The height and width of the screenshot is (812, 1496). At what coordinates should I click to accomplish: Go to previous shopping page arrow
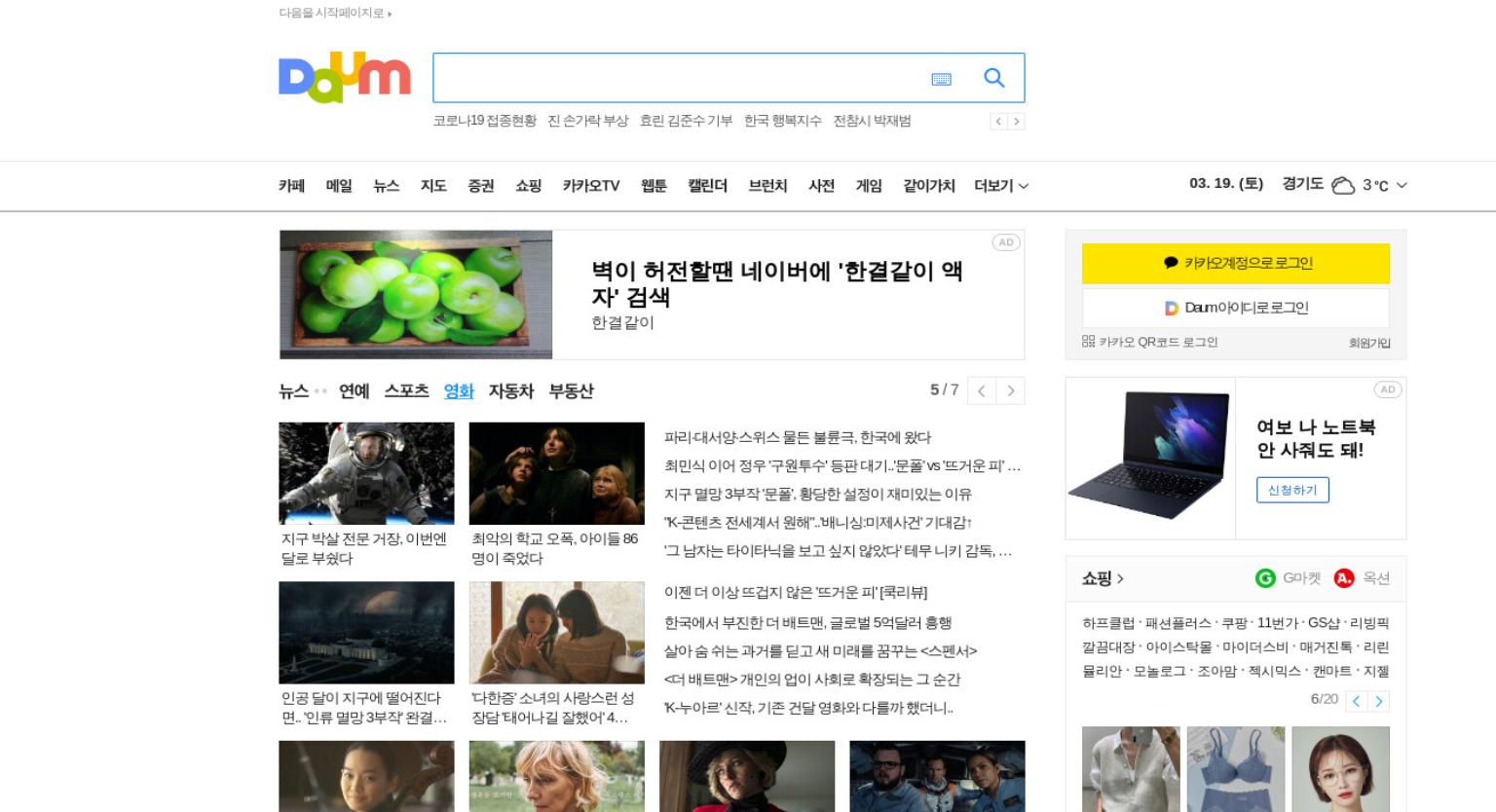pos(1357,701)
